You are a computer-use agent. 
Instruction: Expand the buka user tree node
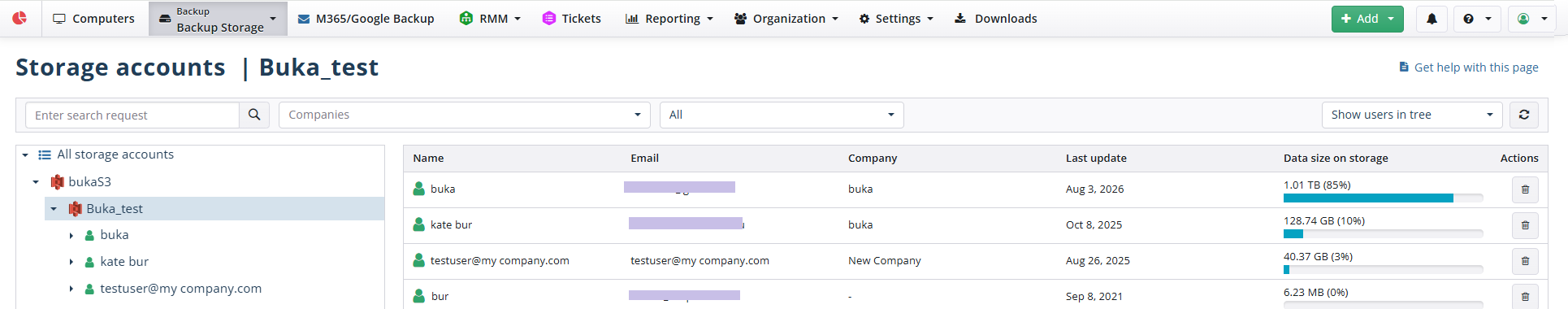71,236
